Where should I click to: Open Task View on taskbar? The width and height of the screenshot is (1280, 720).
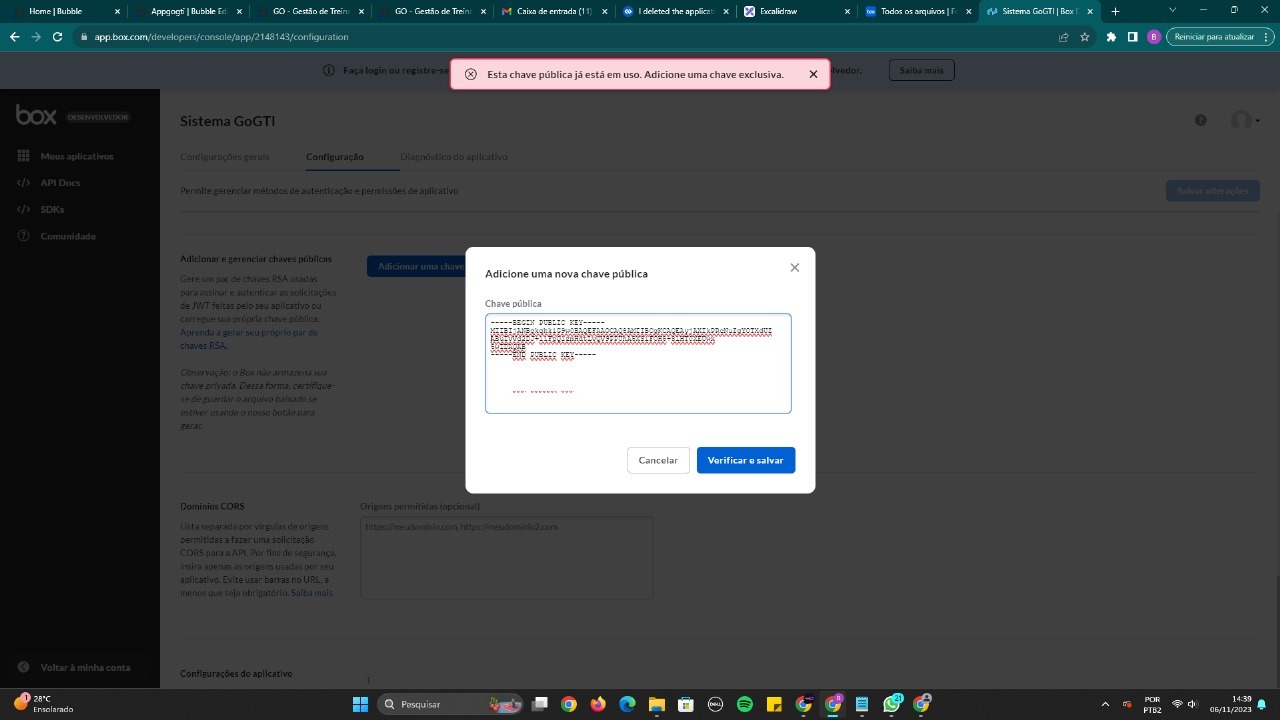(x=540, y=704)
